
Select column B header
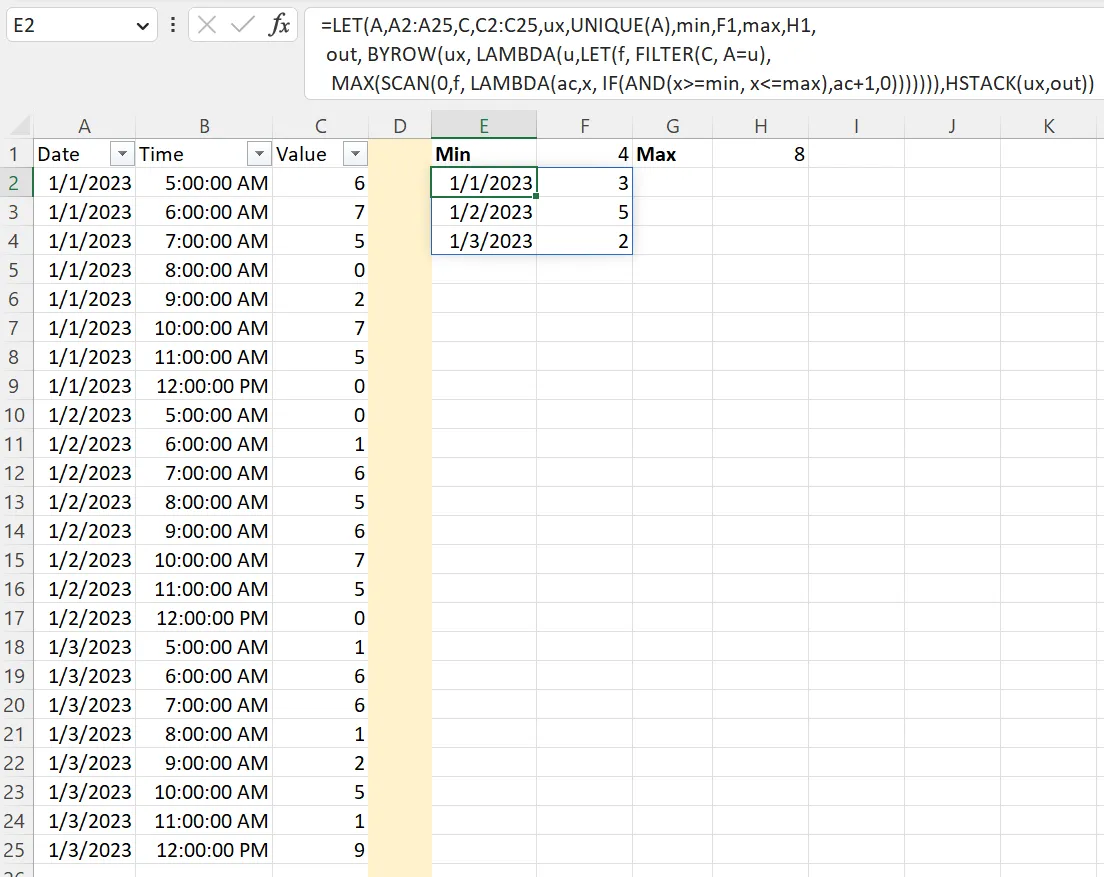pyautogui.click(x=204, y=126)
